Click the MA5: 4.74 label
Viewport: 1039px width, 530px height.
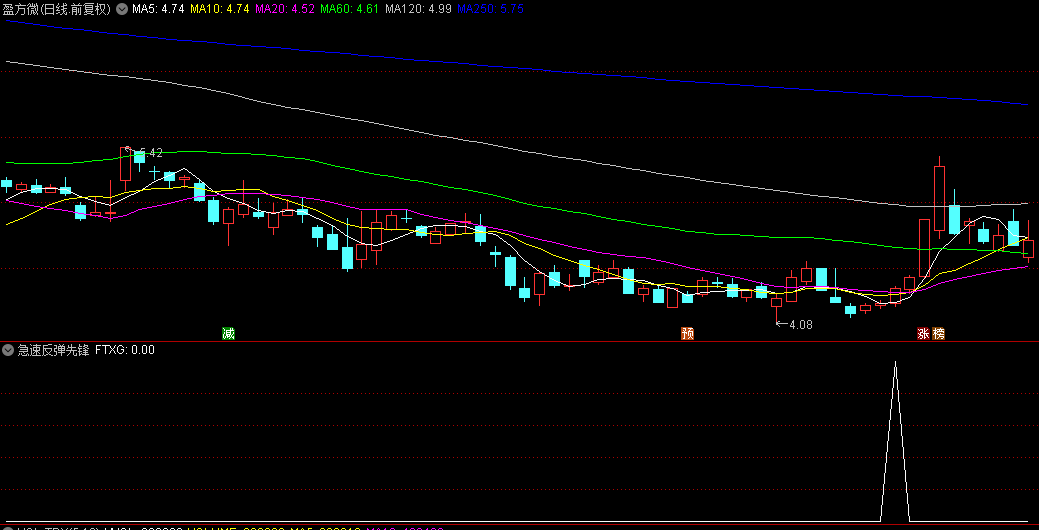(x=158, y=9)
